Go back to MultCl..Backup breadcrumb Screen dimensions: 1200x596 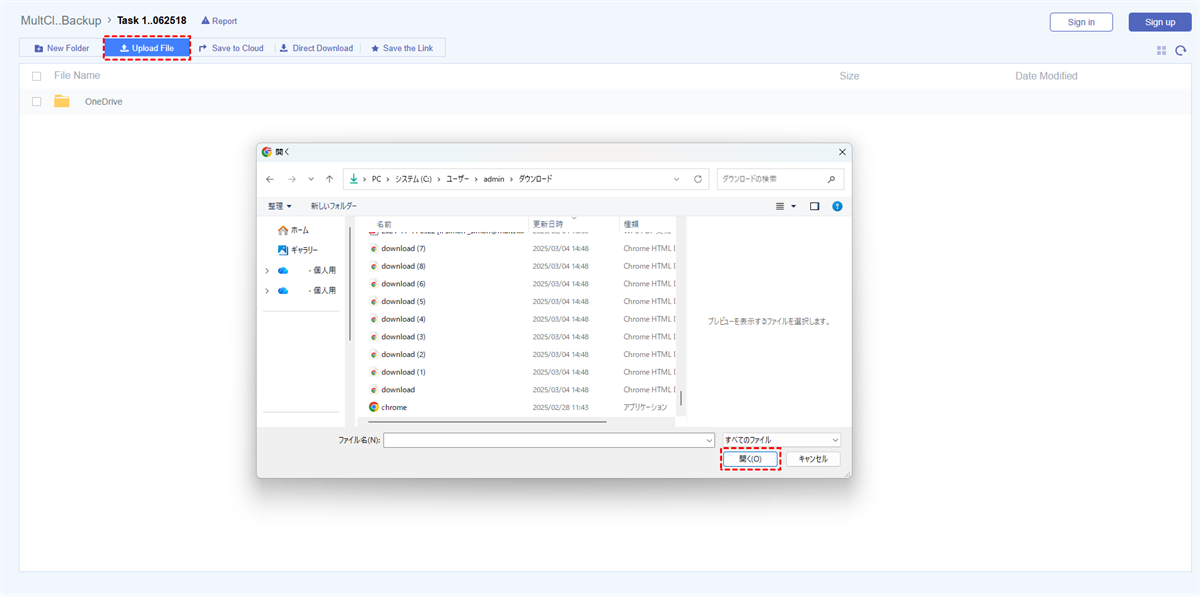pos(60,20)
